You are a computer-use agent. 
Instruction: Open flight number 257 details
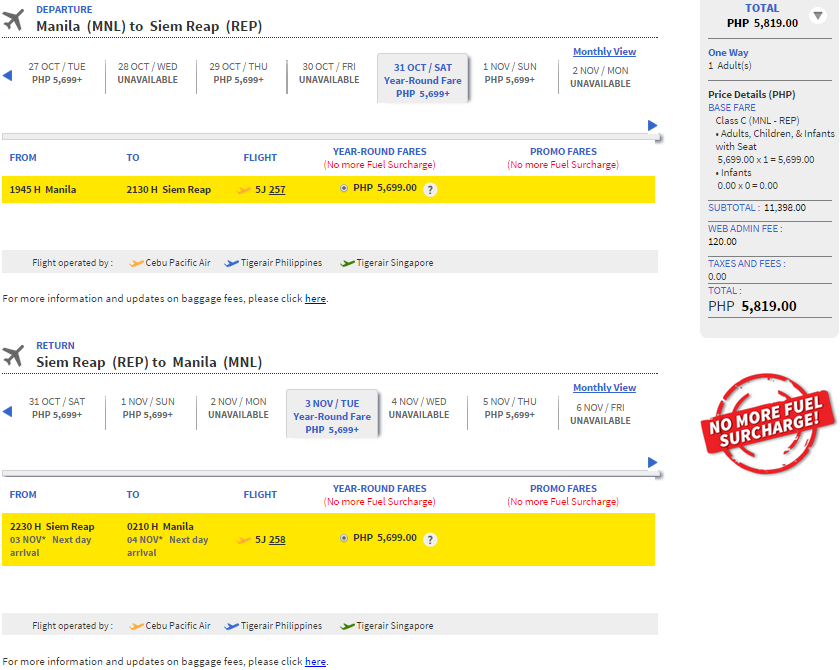point(277,189)
